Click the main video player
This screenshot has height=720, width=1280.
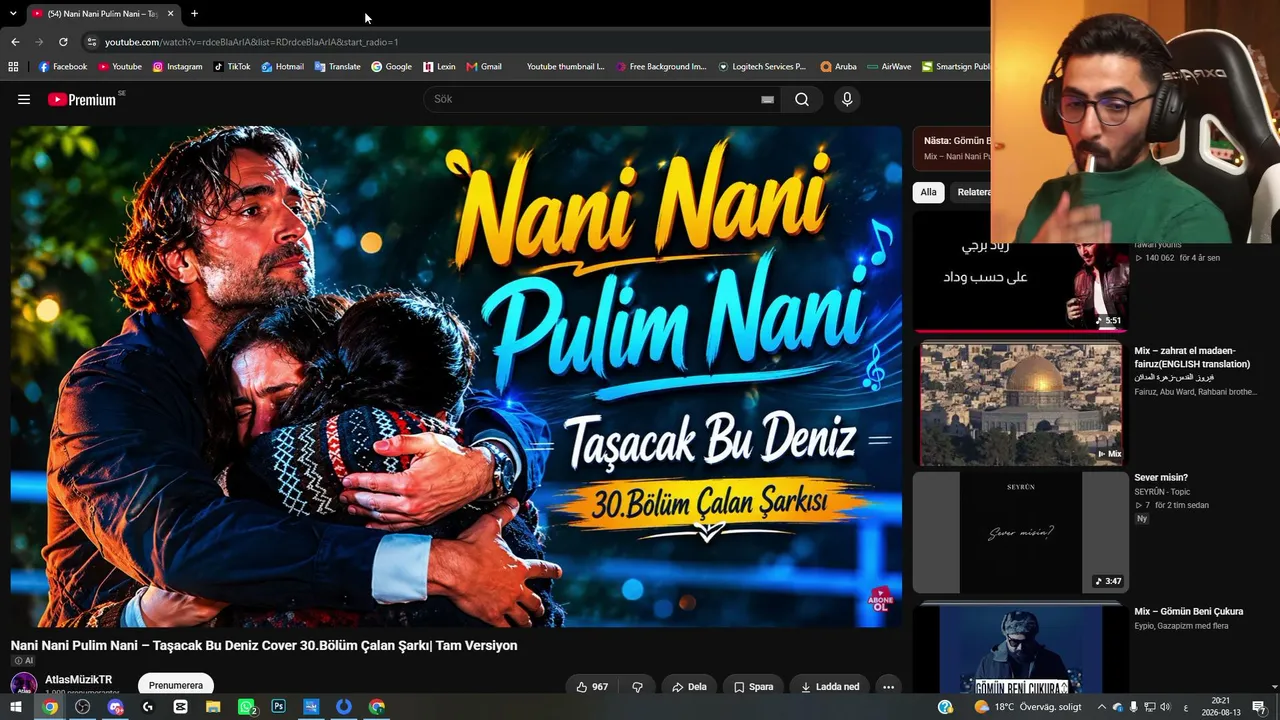(456, 376)
